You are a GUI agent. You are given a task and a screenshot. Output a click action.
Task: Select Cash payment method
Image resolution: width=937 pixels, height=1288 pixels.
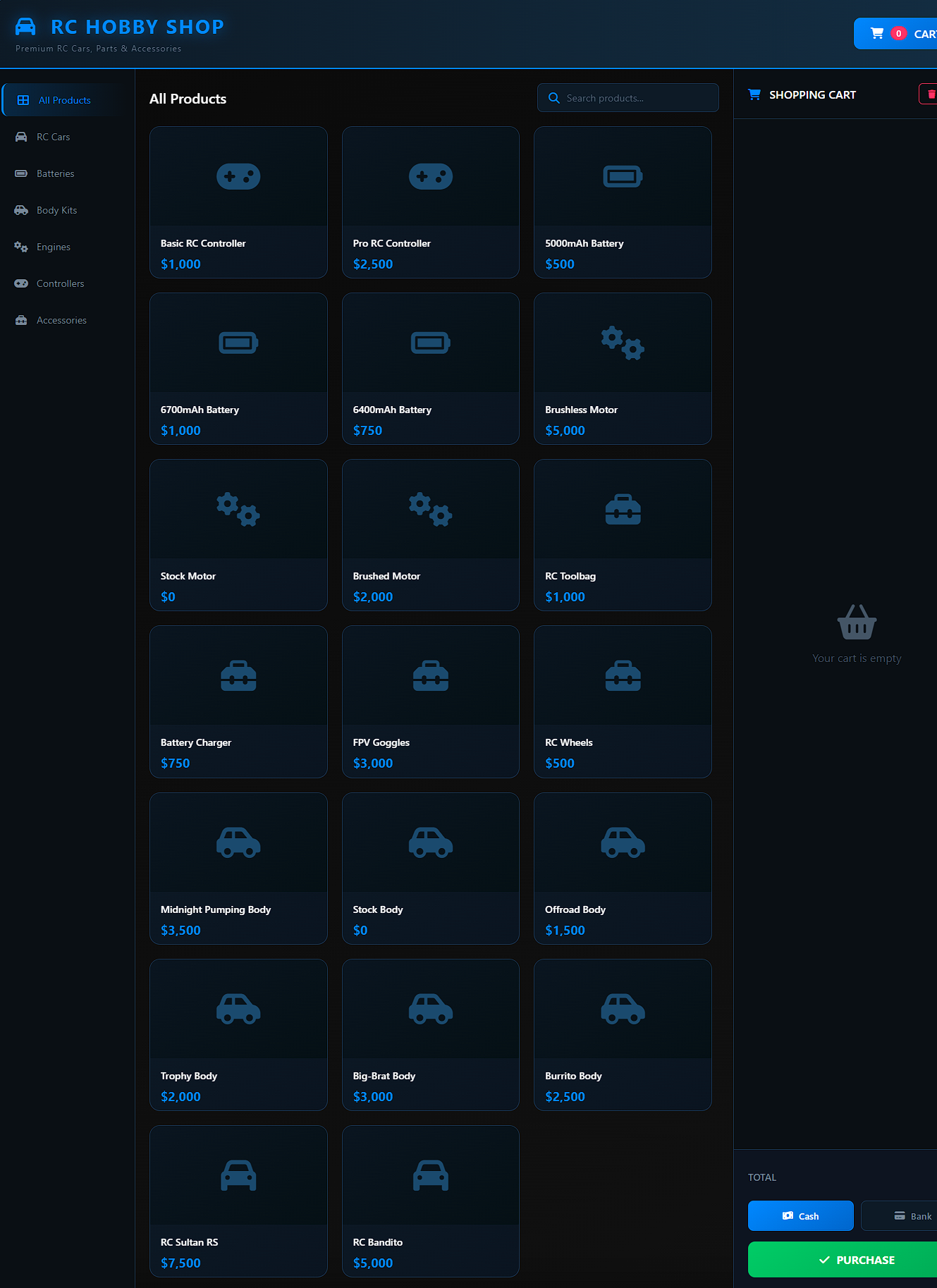coord(801,1216)
